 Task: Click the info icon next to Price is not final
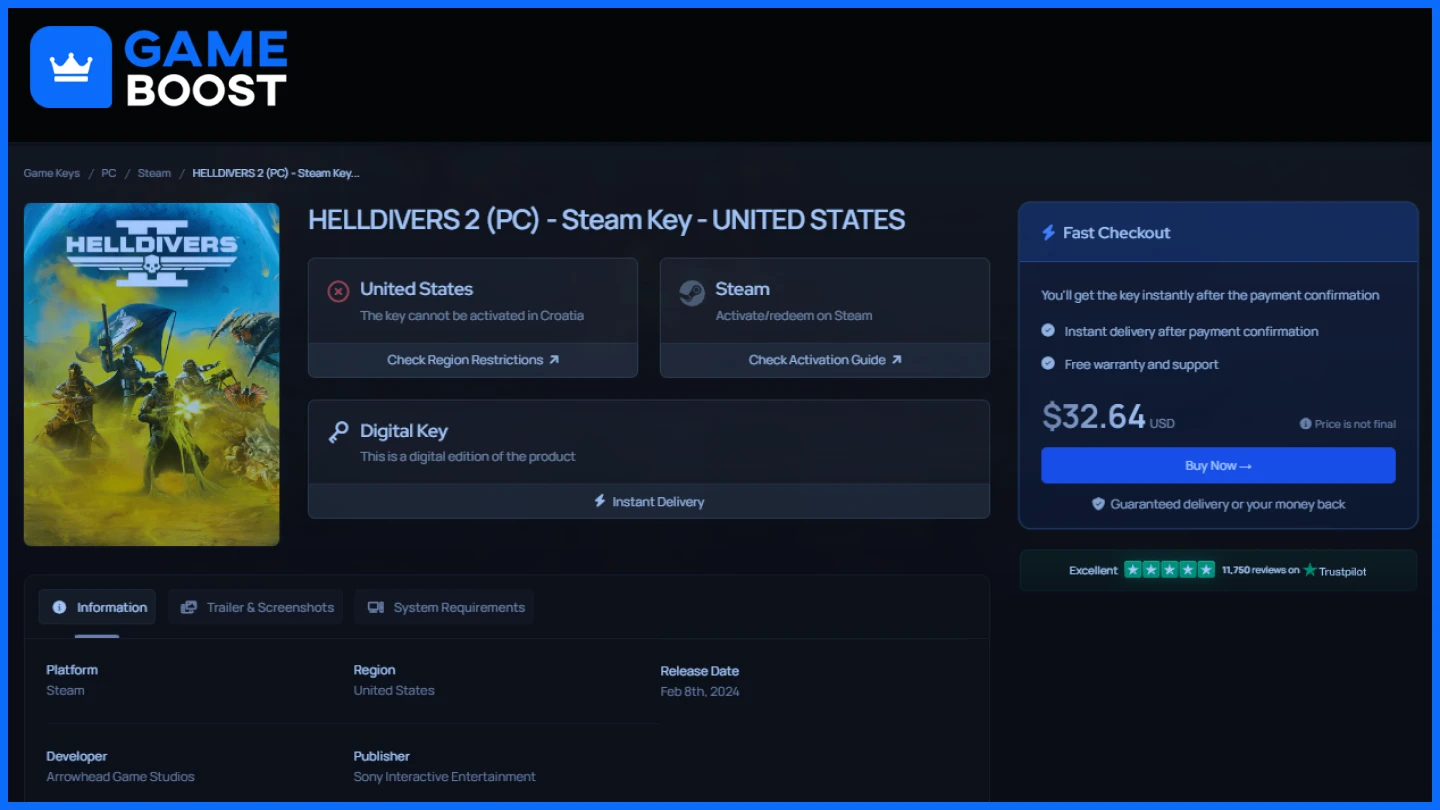[1305, 424]
